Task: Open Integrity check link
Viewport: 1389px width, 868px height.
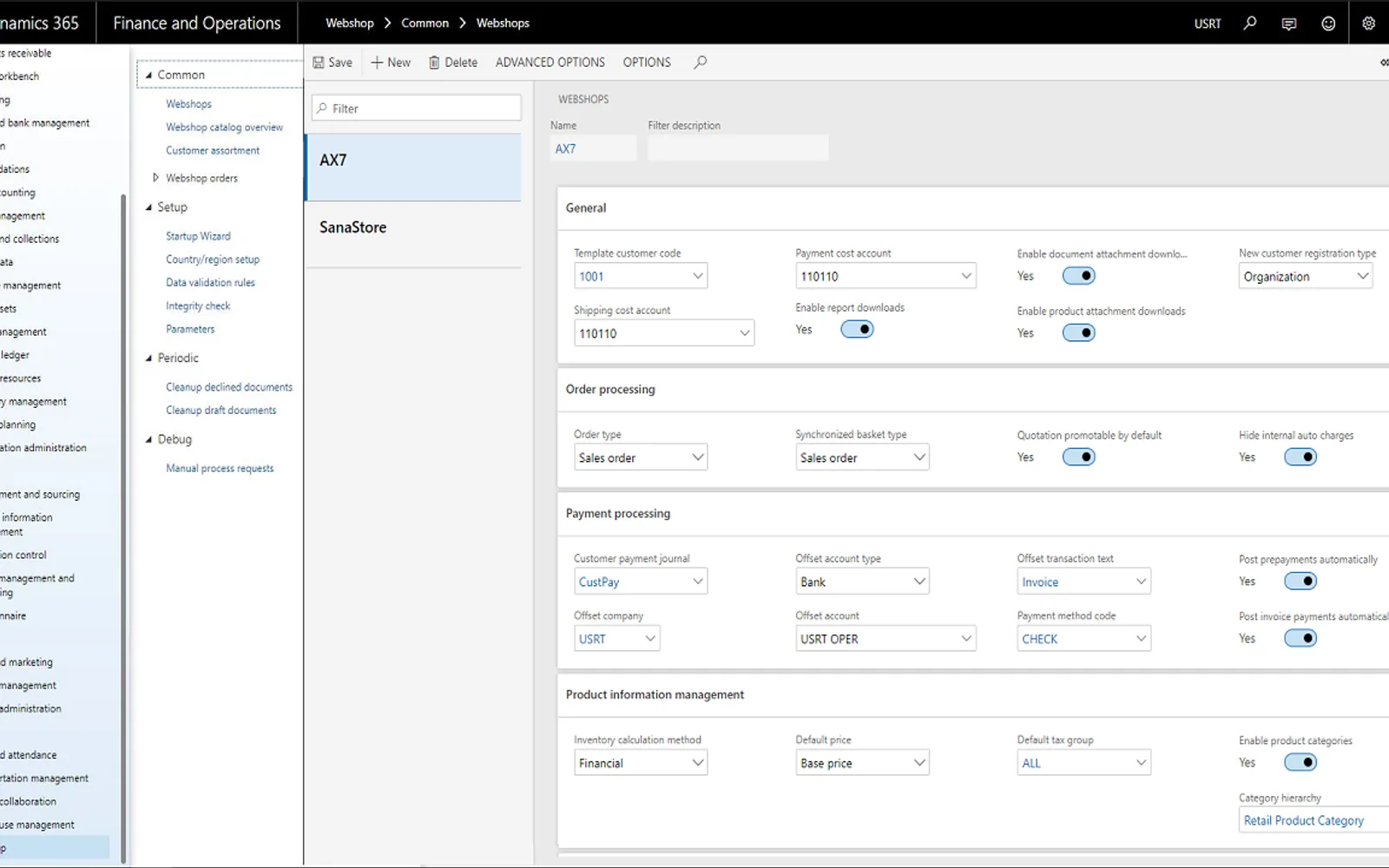Action: click(198, 306)
